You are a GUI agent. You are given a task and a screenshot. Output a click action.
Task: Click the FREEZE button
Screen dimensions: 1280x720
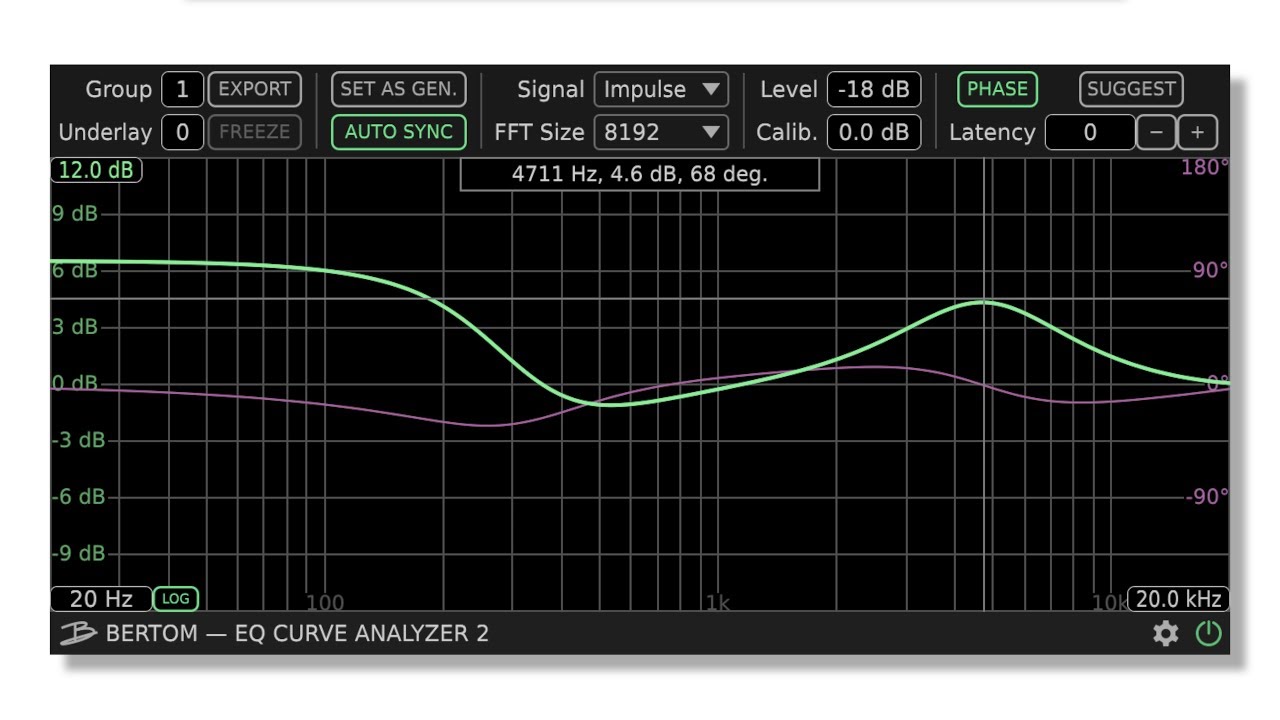[x=254, y=132]
